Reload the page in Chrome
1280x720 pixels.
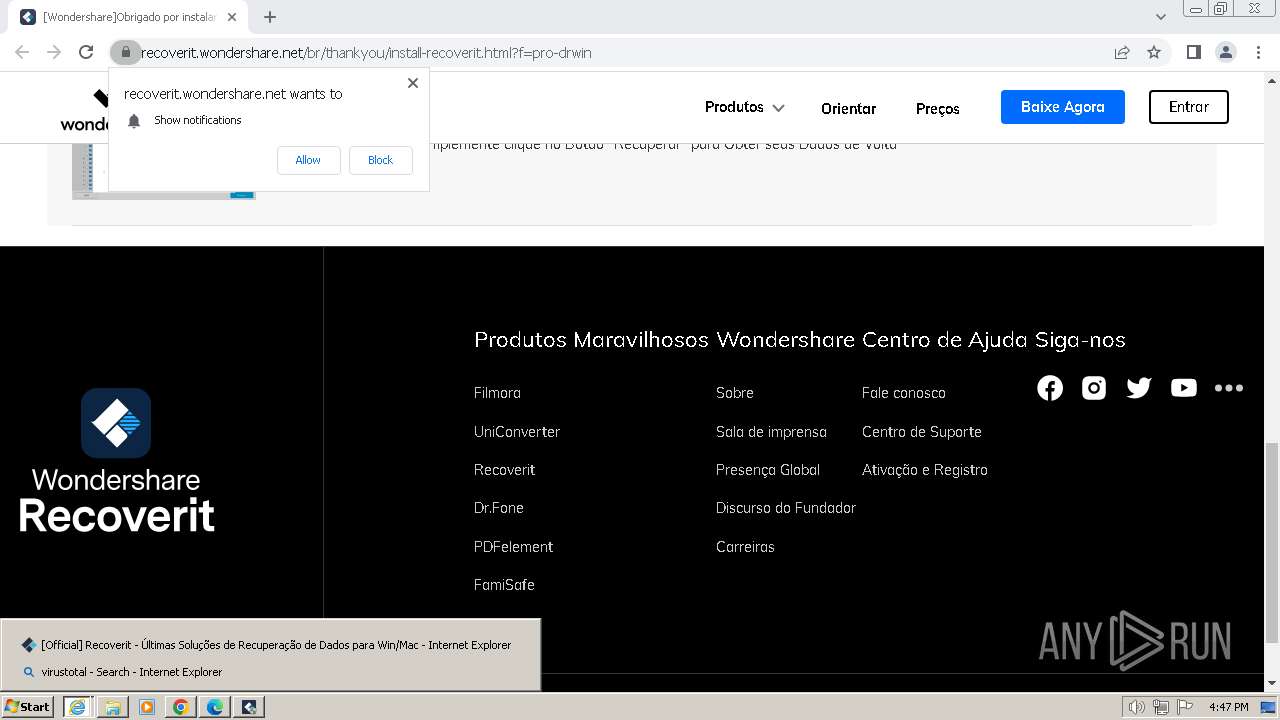coord(86,53)
